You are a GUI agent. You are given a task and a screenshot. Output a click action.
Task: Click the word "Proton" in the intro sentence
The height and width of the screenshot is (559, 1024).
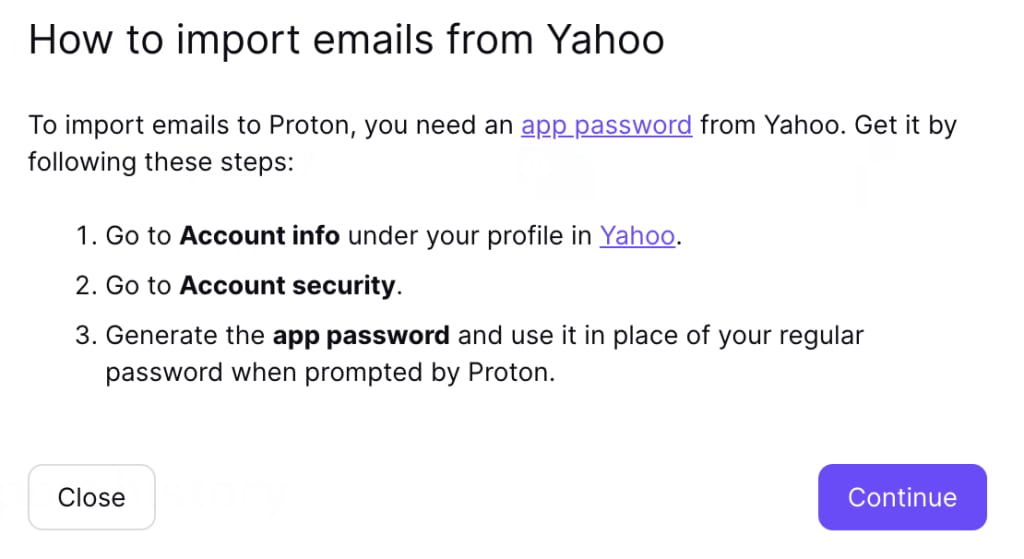(x=308, y=126)
